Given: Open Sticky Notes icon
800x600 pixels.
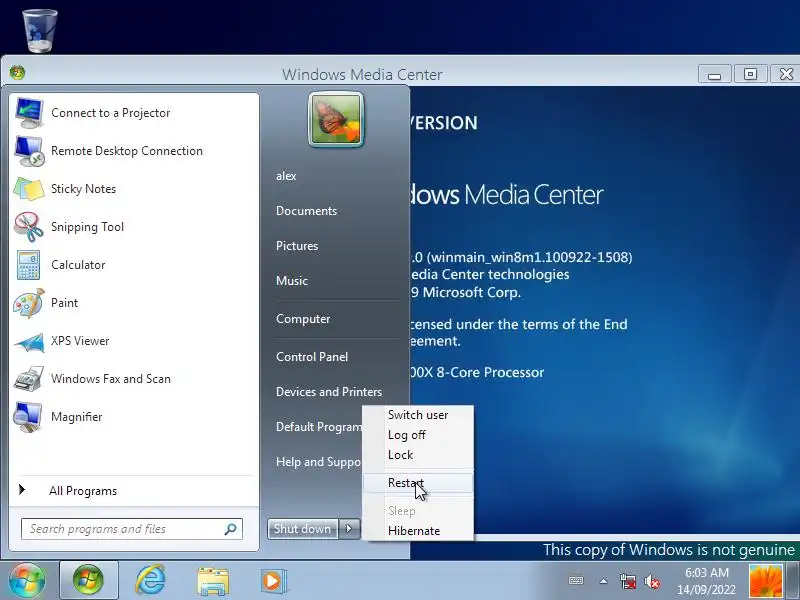Looking at the screenshot, I should (x=29, y=189).
